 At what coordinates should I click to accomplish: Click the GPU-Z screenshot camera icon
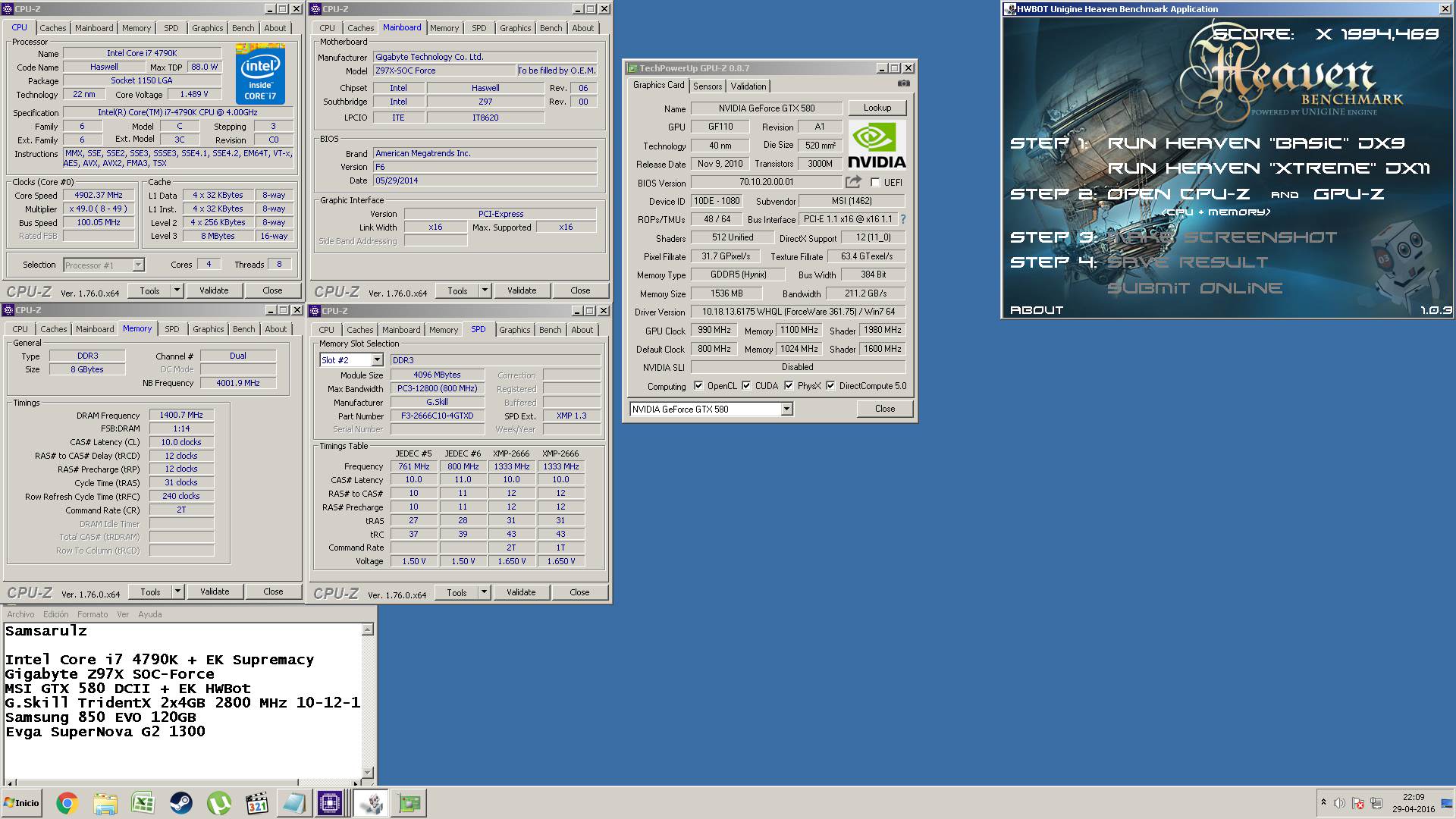pyautogui.click(x=903, y=83)
